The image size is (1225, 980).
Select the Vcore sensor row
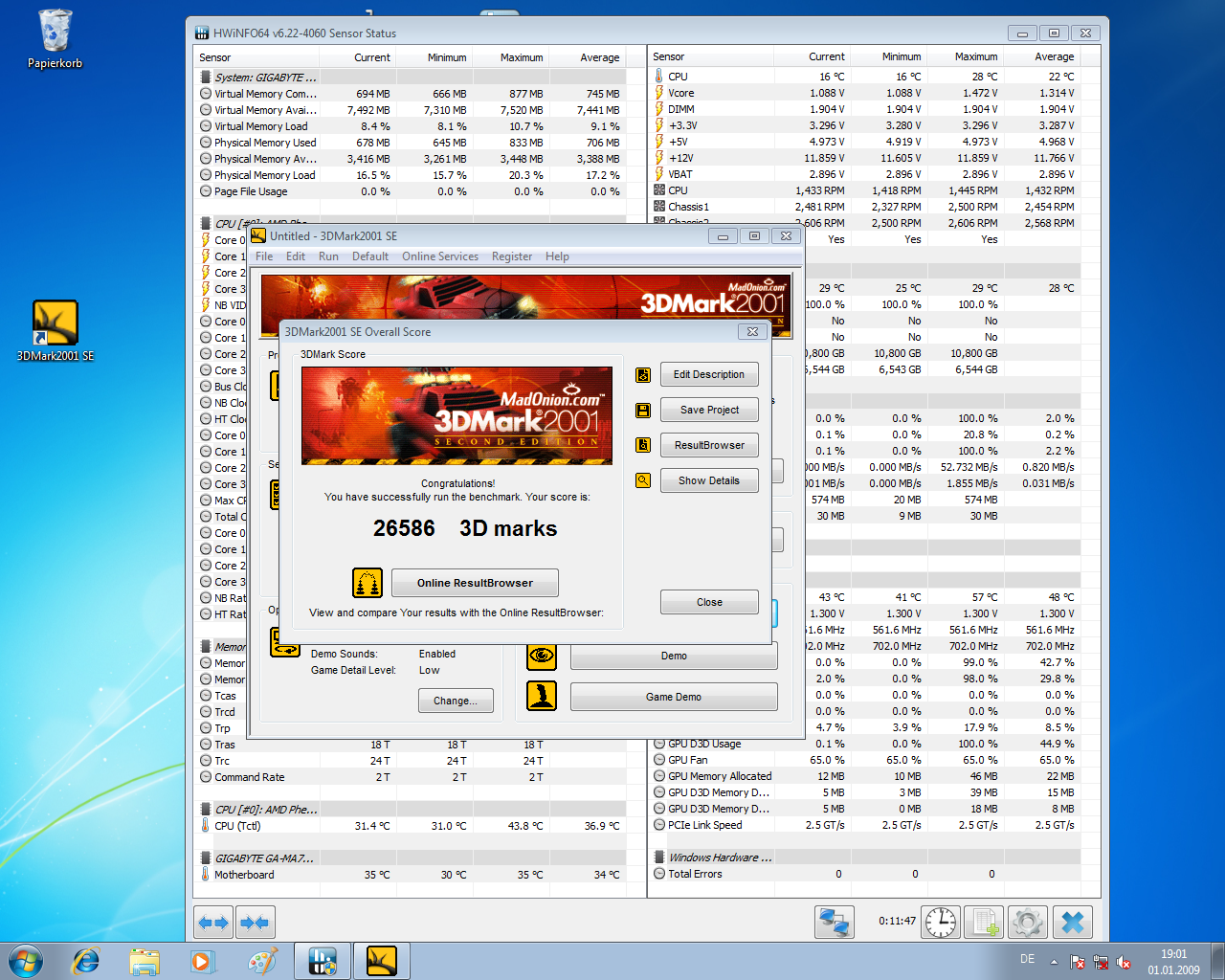coord(865,93)
